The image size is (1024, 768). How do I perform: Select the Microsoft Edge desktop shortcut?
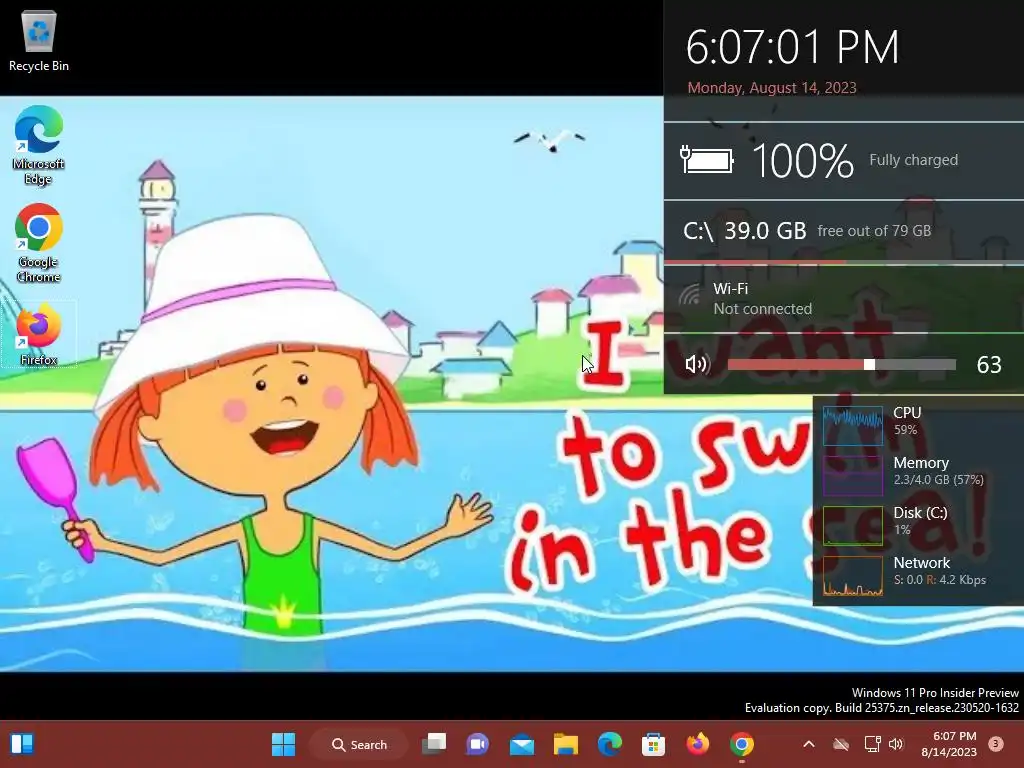[39, 146]
